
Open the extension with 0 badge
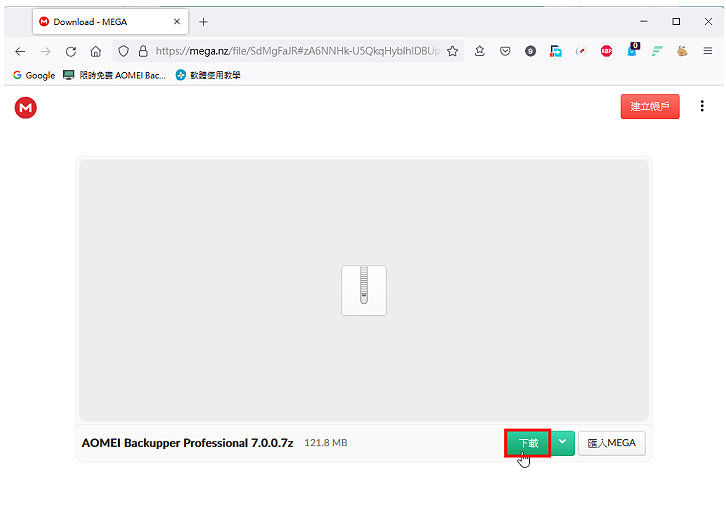[632, 50]
